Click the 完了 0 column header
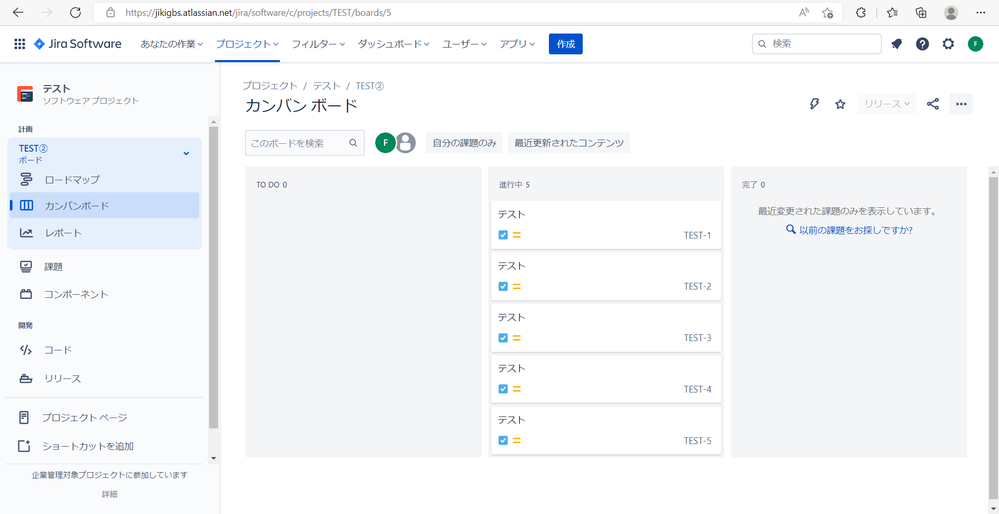999x514 pixels. [754, 185]
